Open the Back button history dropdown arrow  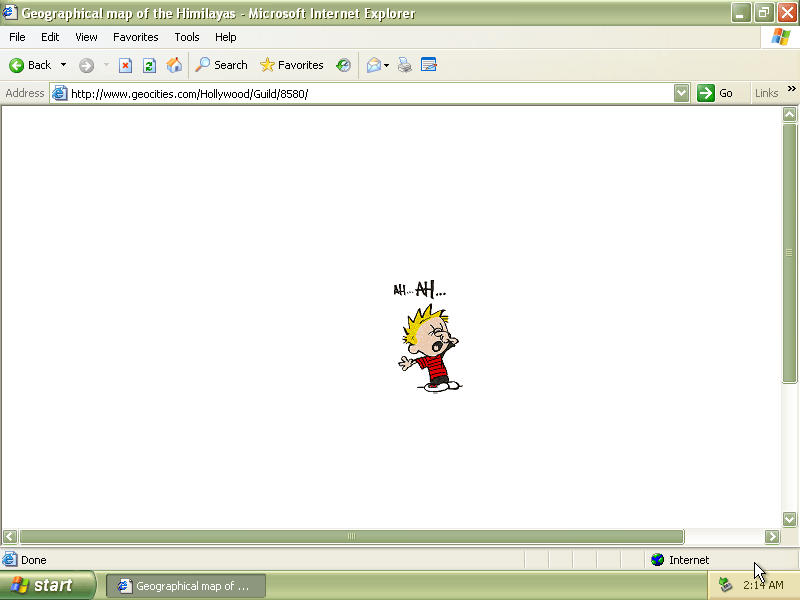pyautogui.click(x=64, y=65)
